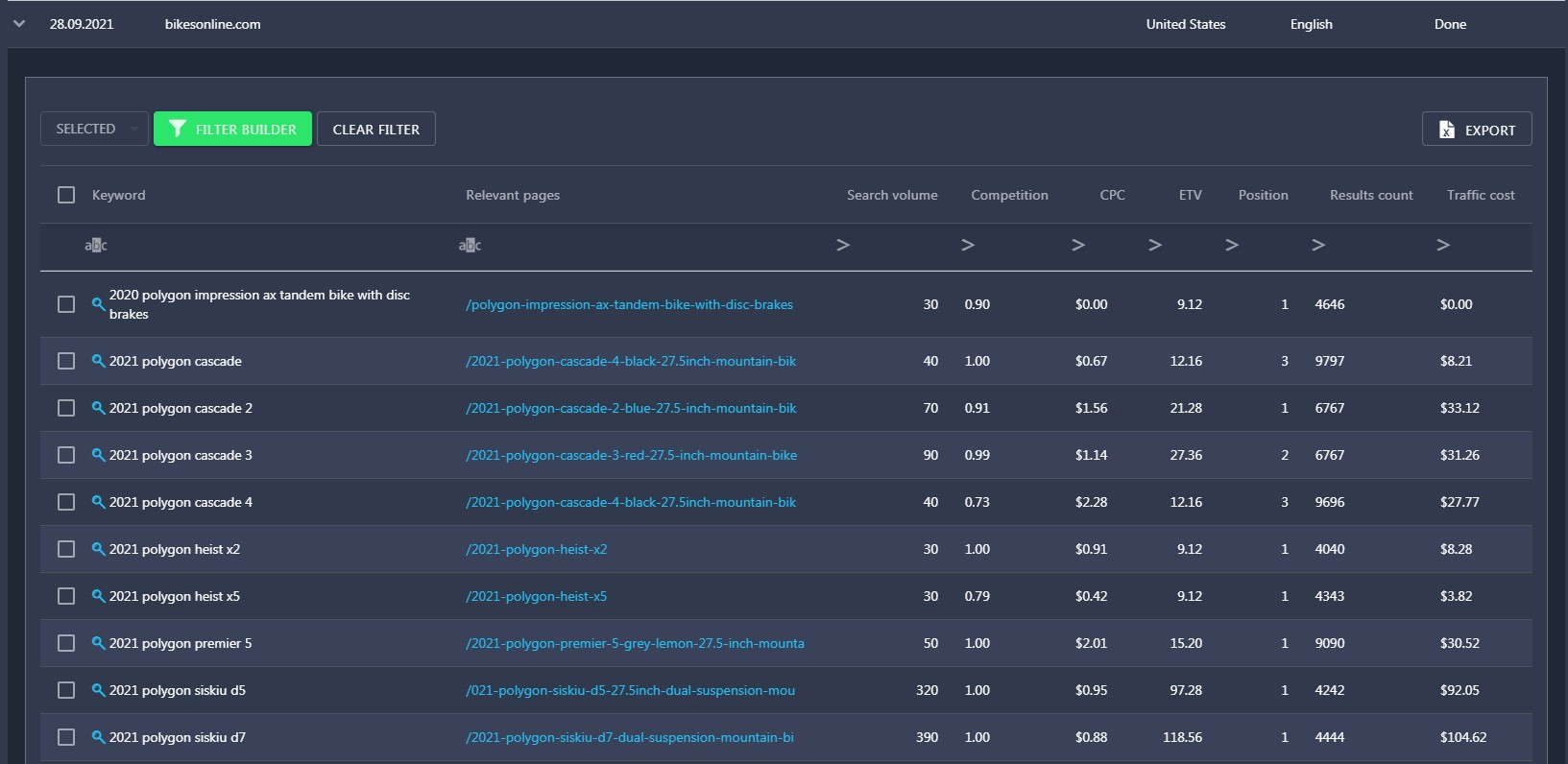Sort by Competition column header
Viewport: 1568px width, 764px height.
pyautogui.click(x=1009, y=195)
